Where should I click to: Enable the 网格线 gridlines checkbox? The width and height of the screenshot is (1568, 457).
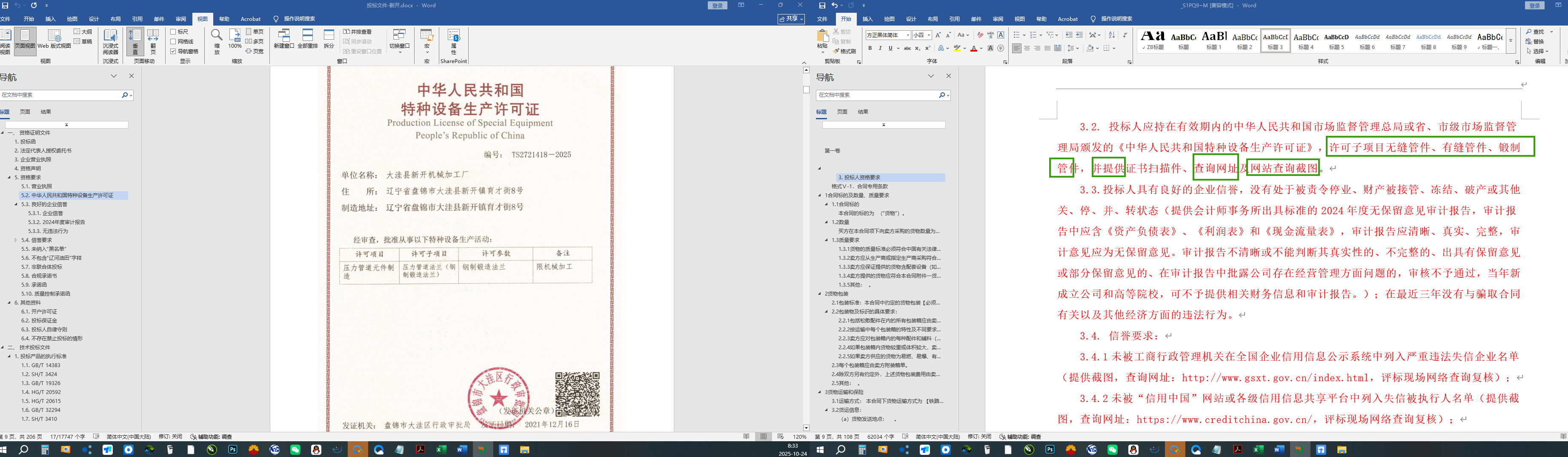174,41
